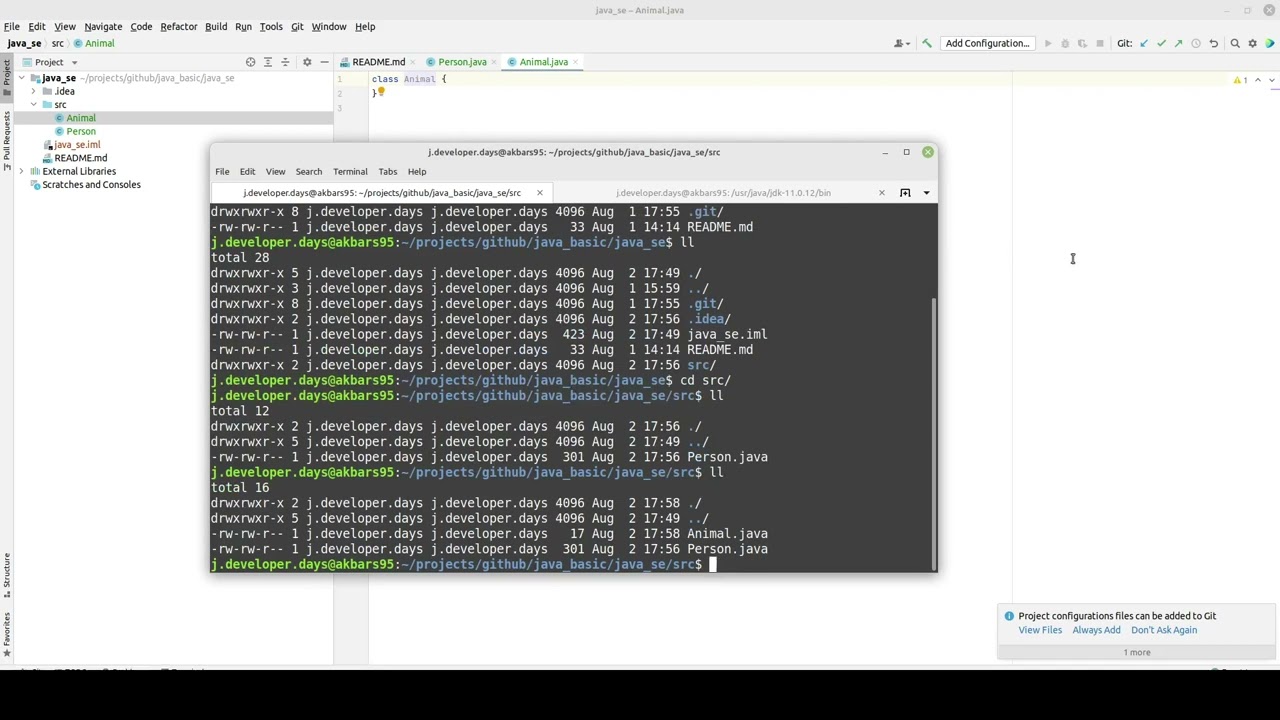Screen dimensions: 1280x720
Task: Click the JetBrains Space logo icon
Action: pyautogui.click(x=1270, y=43)
